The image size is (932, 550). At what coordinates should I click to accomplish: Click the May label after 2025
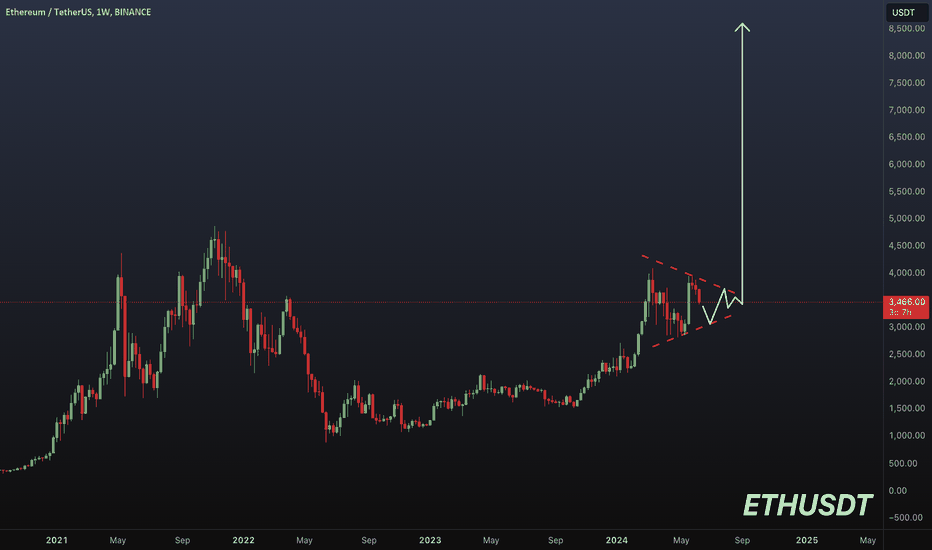point(868,540)
